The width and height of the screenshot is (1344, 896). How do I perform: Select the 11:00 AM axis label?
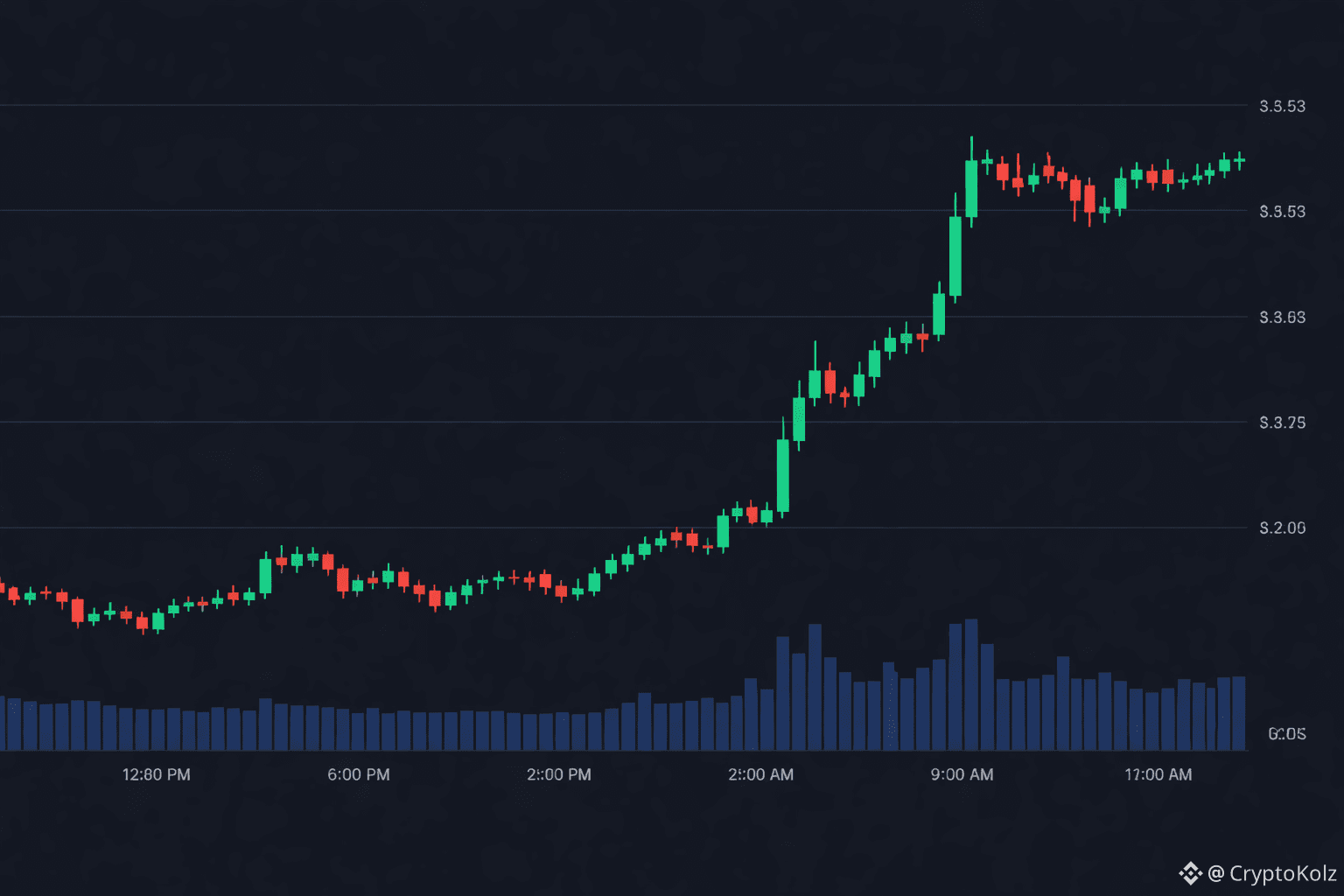pos(1158,774)
